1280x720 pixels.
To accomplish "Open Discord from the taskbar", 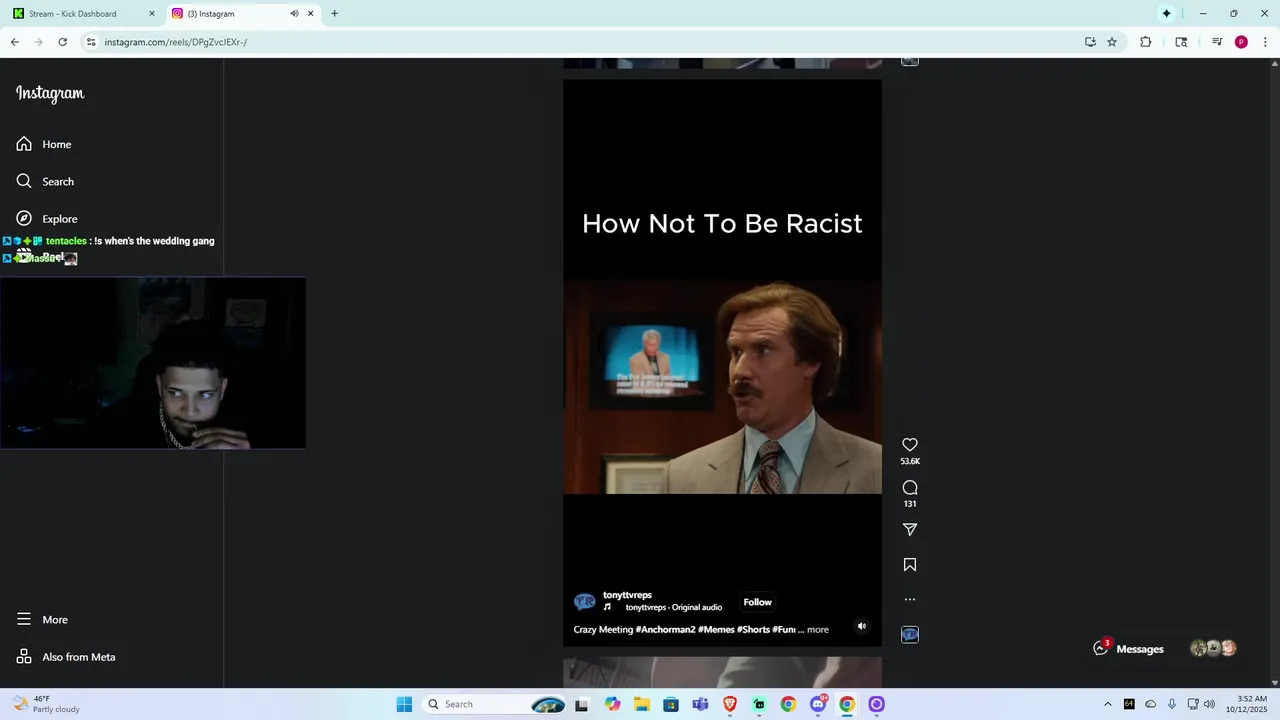I will (818, 704).
